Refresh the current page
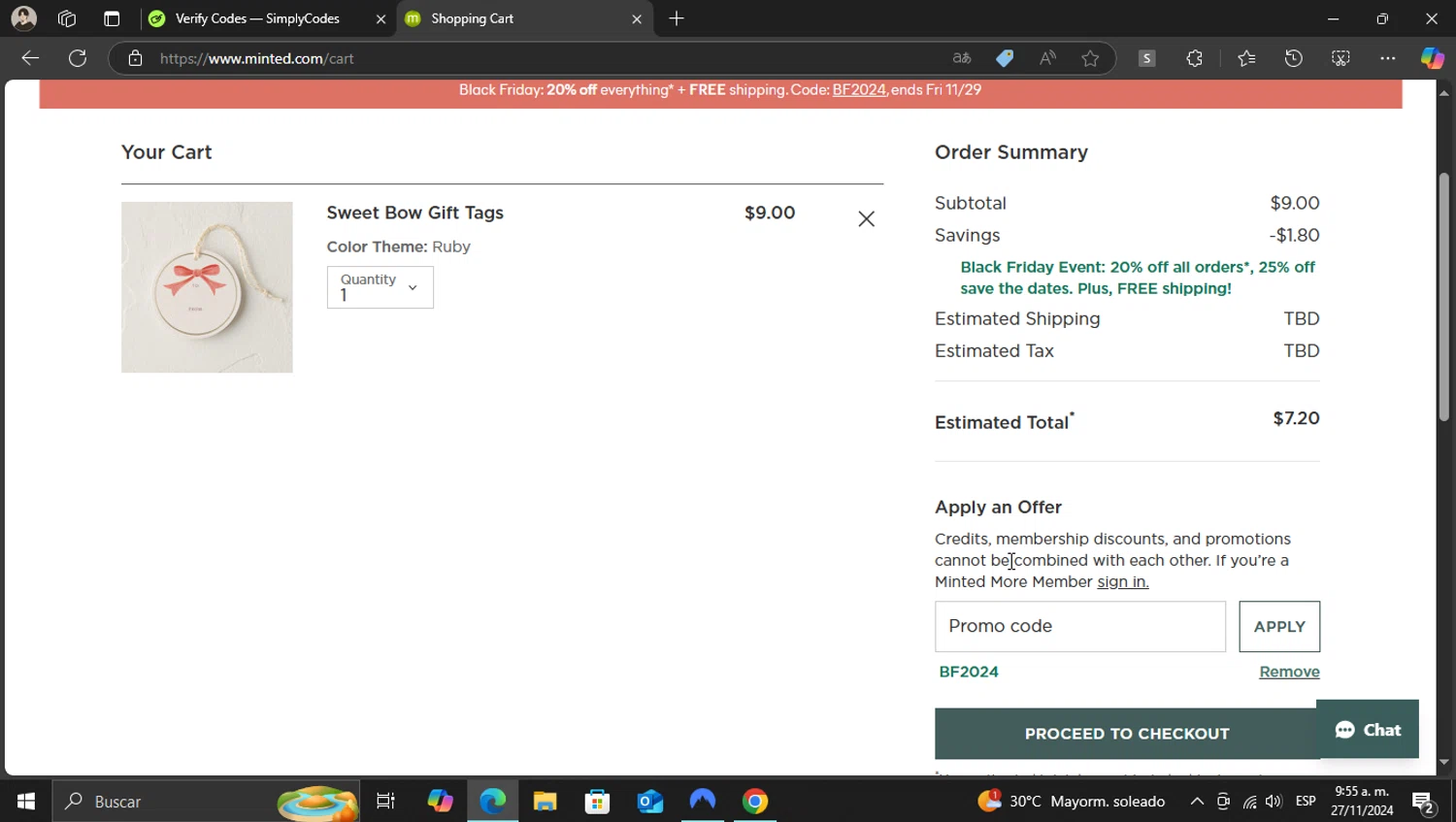Image resolution: width=1456 pixels, height=822 pixels. (x=78, y=58)
